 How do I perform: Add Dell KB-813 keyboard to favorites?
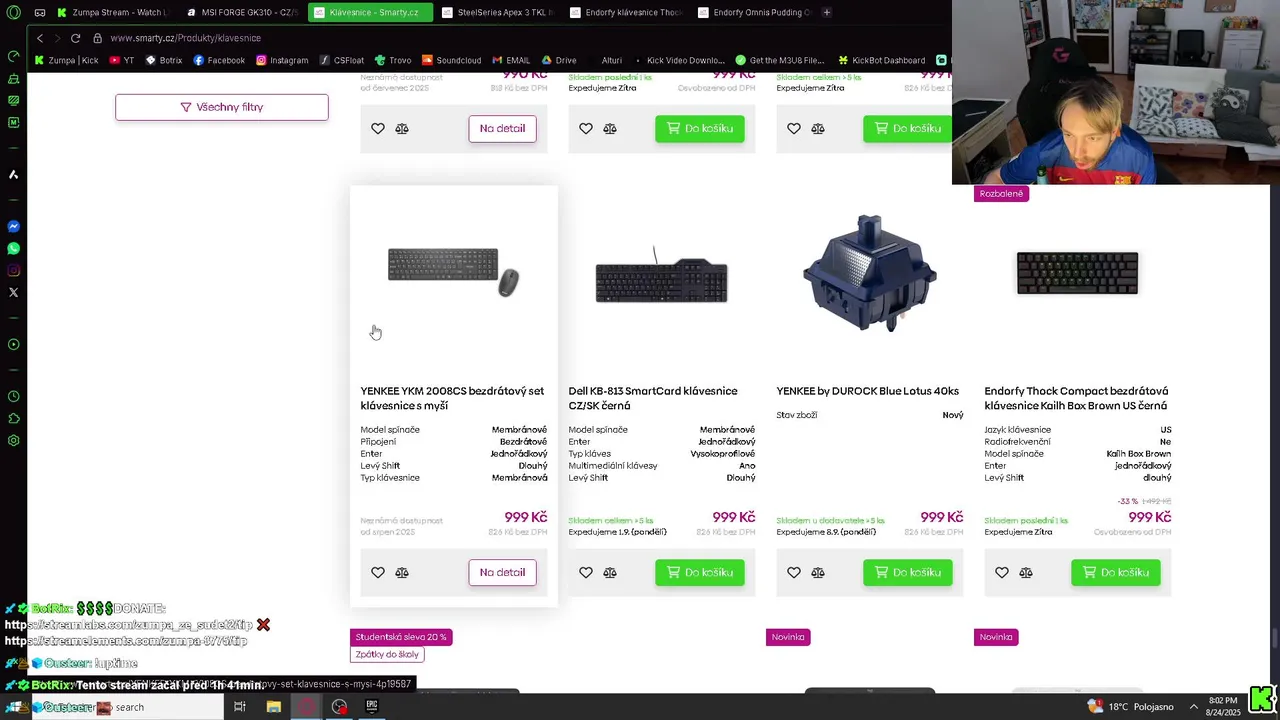[x=586, y=572]
